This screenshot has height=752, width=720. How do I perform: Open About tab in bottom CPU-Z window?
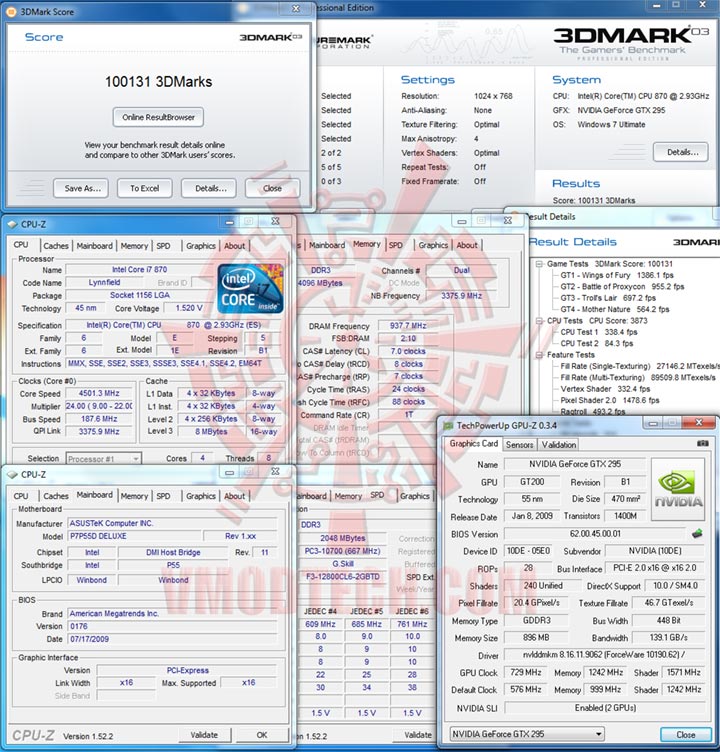point(234,496)
